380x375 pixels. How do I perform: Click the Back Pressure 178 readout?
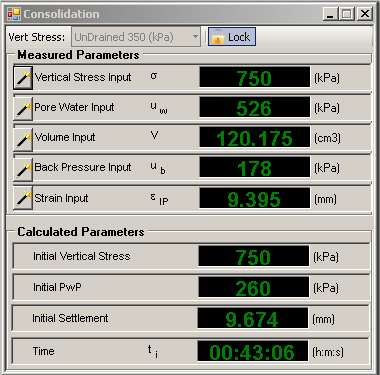pos(255,167)
